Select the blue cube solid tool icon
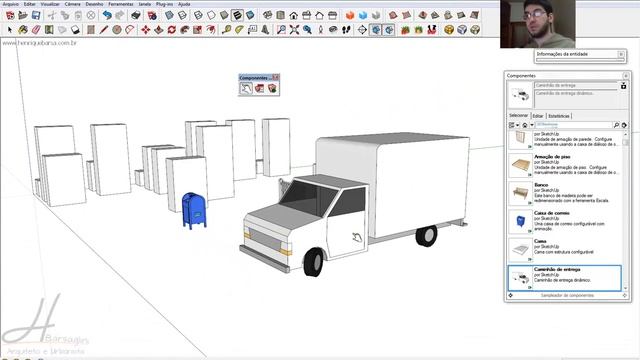640x360 pixels. click(x=363, y=16)
